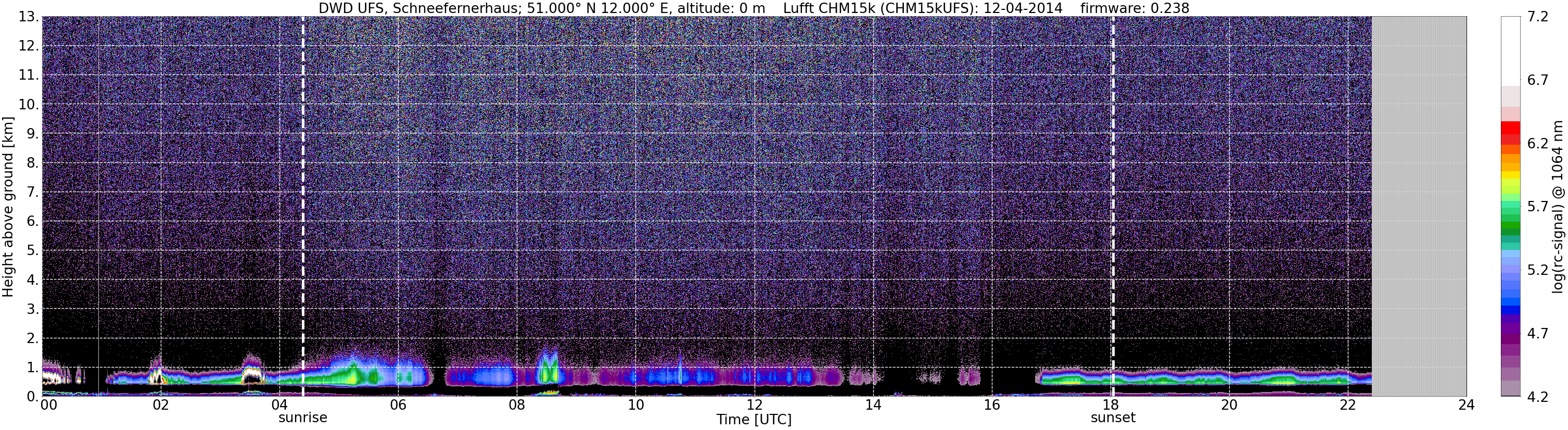Click the time axis tick label 10
Screen dimensions: 1568x430
pyautogui.click(x=635, y=405)
